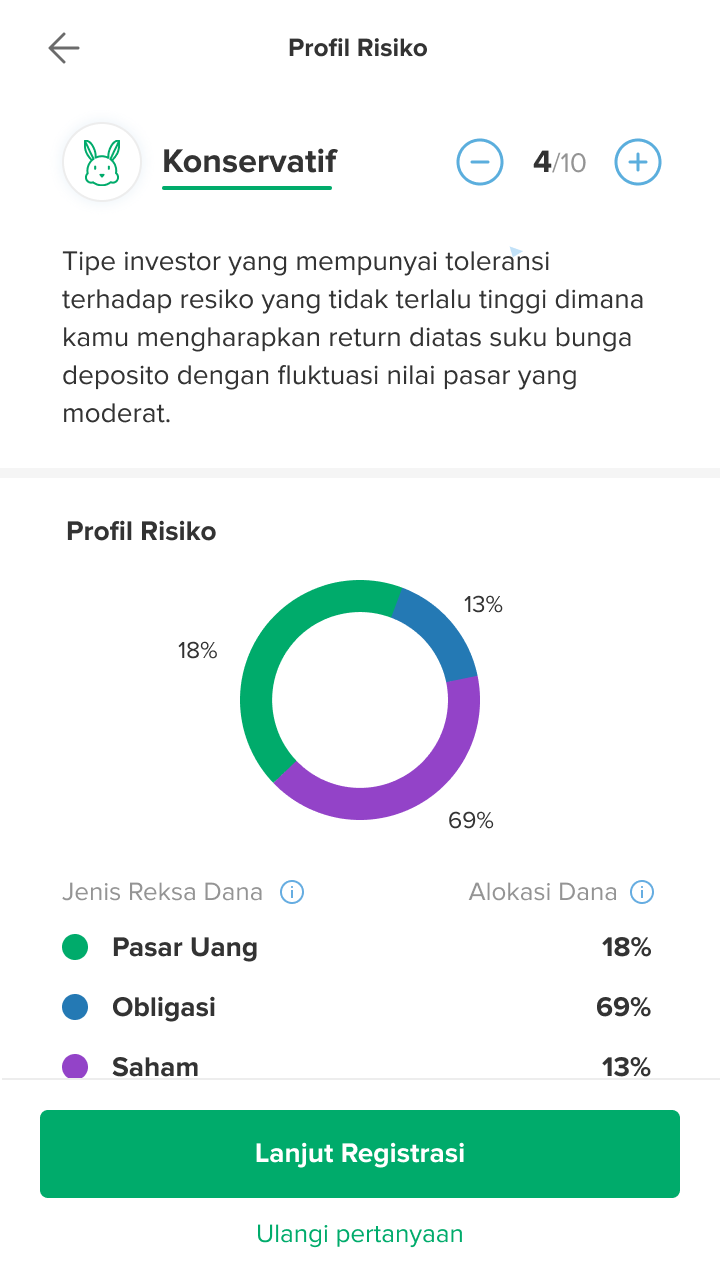Screen dimensions: 720x1280
Task: Select the Konservatif profile label
Action: tap(248, 161)
